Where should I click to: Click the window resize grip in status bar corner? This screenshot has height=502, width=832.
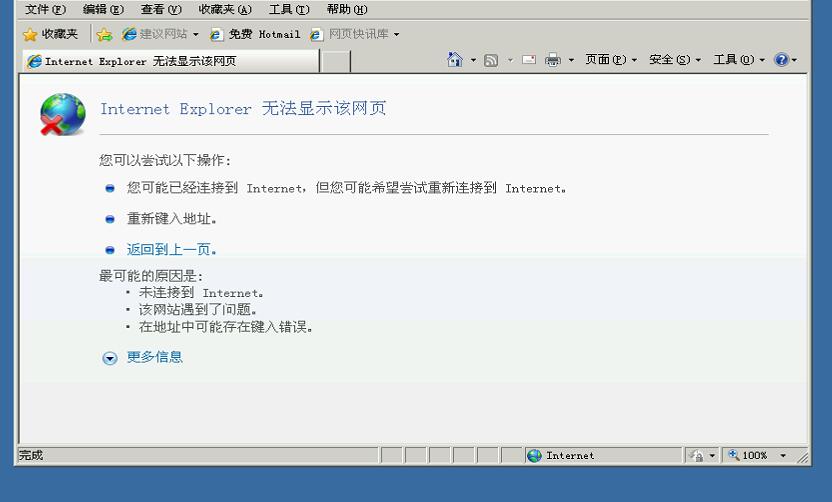point(802,456)
